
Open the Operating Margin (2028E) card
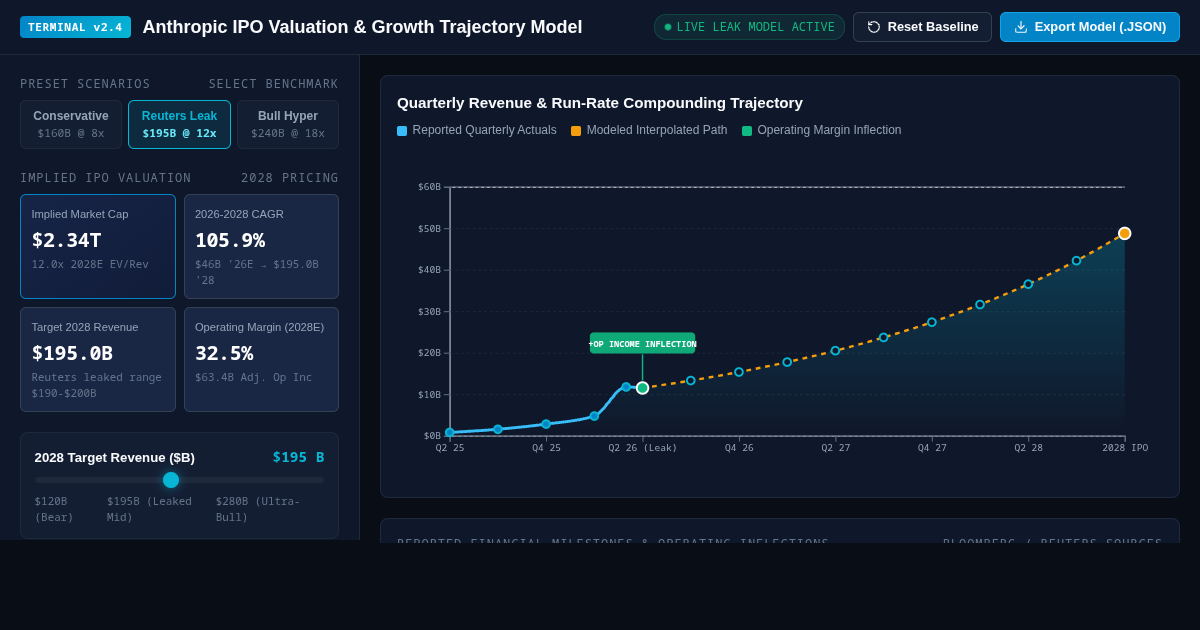(x=261, y=359)
